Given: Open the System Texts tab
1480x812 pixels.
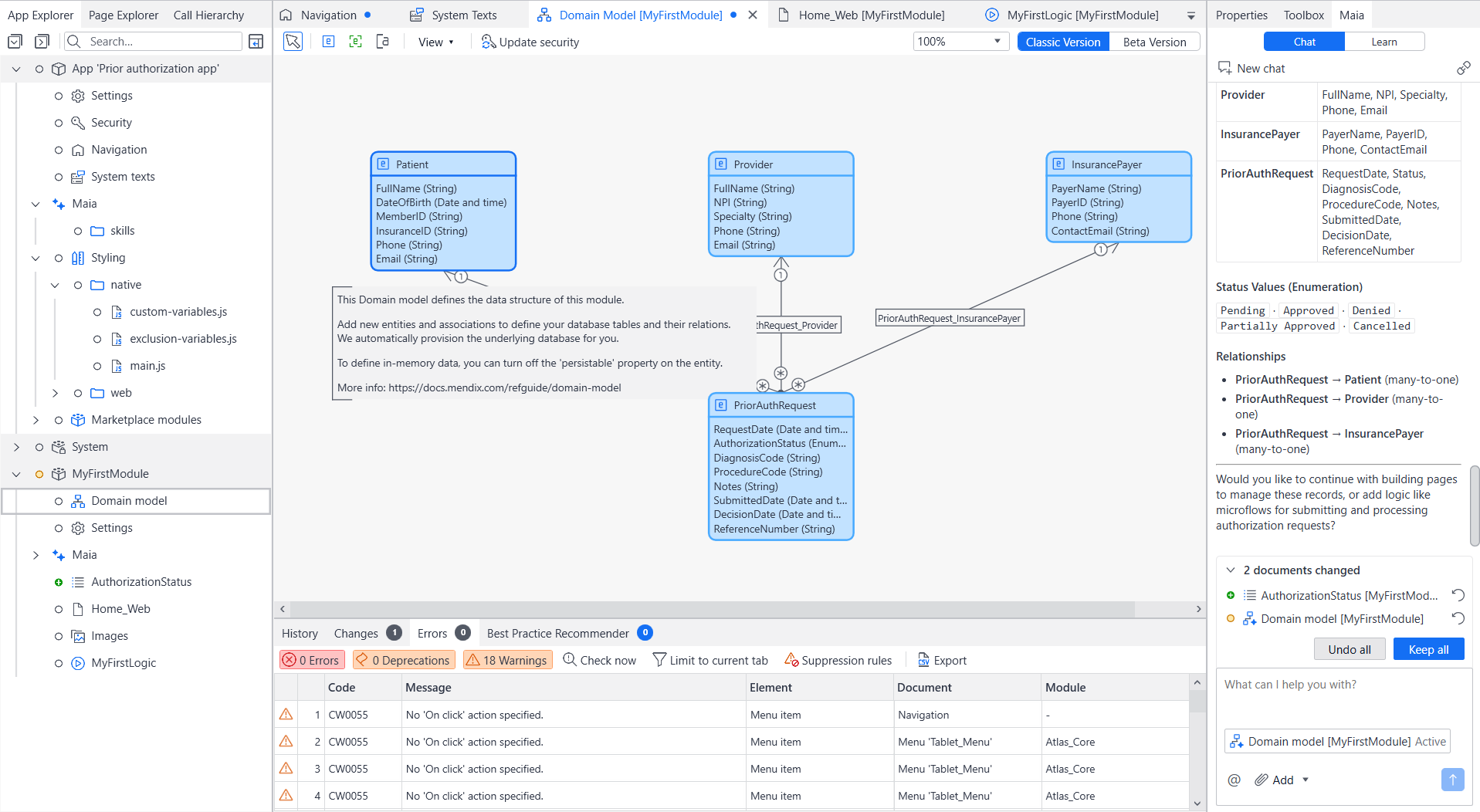Looking at the screenshot, I should [x=453, y=15].
